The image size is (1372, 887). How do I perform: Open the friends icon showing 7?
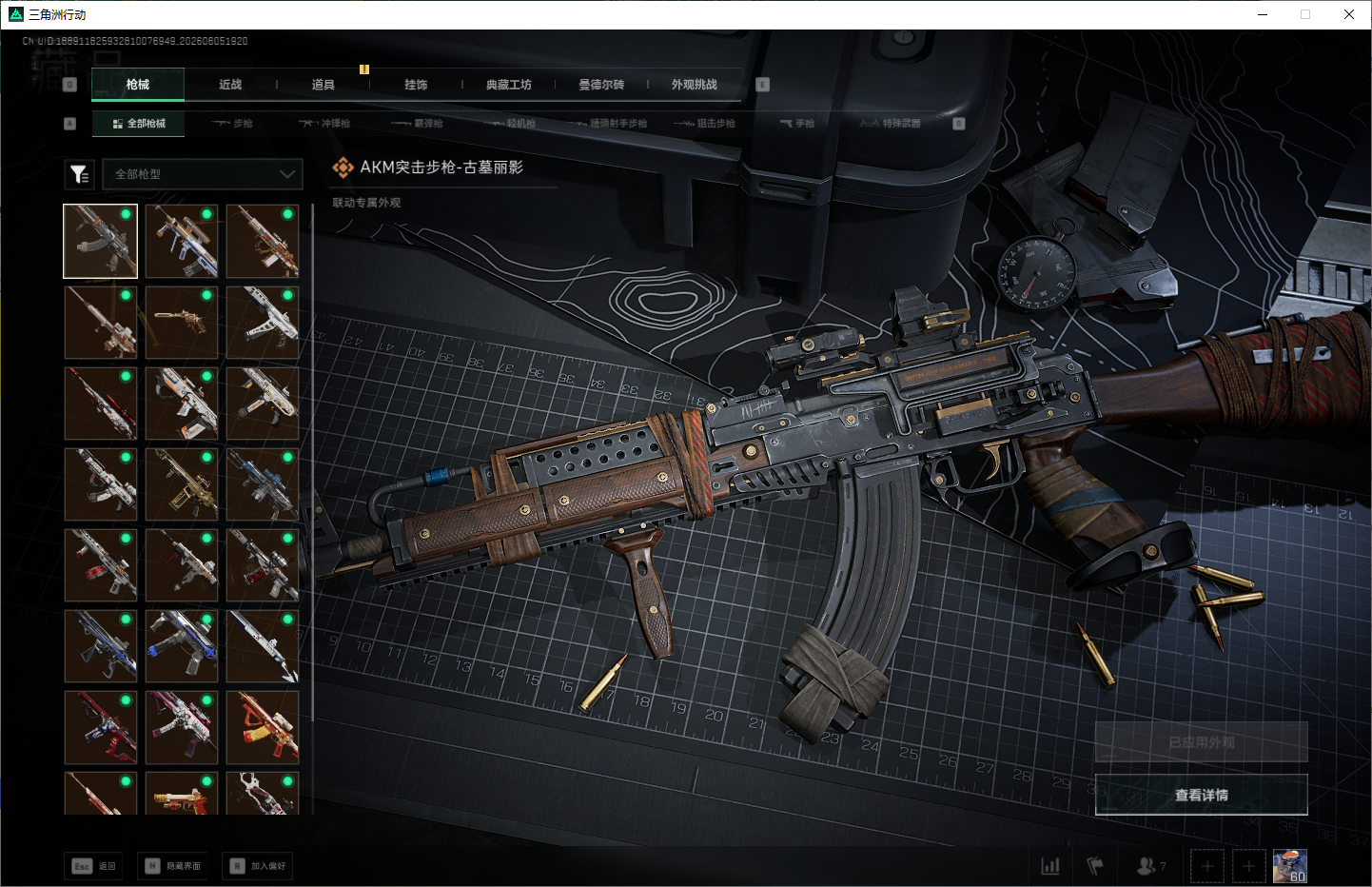tap(1150, 866)
